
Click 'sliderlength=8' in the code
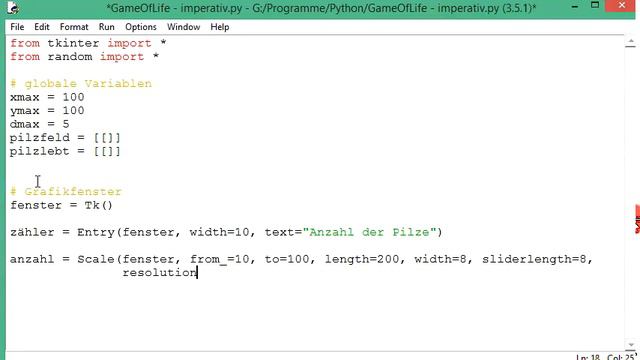click(534, 259)
